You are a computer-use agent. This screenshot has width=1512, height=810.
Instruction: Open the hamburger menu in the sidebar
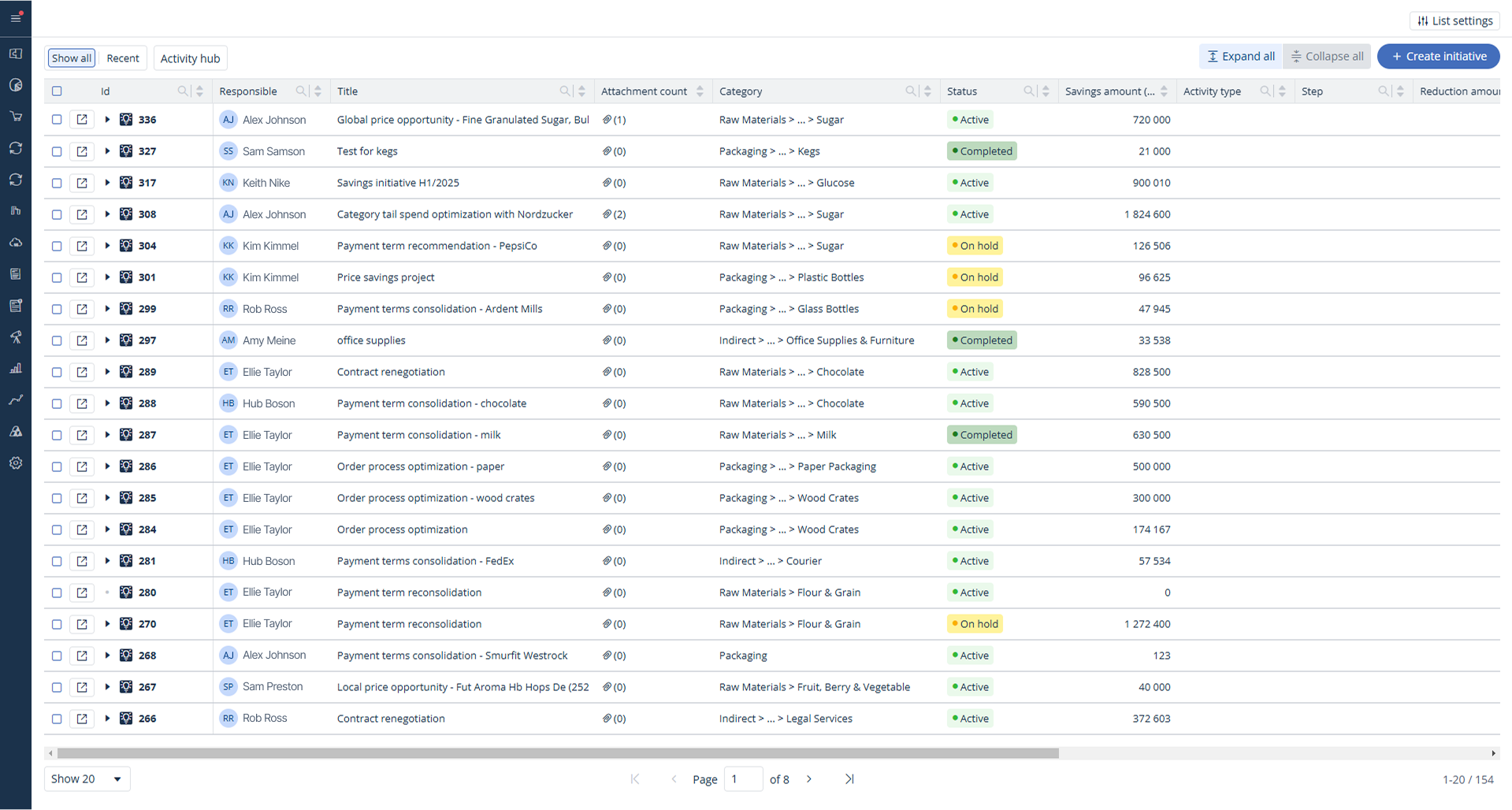(16, 17)
